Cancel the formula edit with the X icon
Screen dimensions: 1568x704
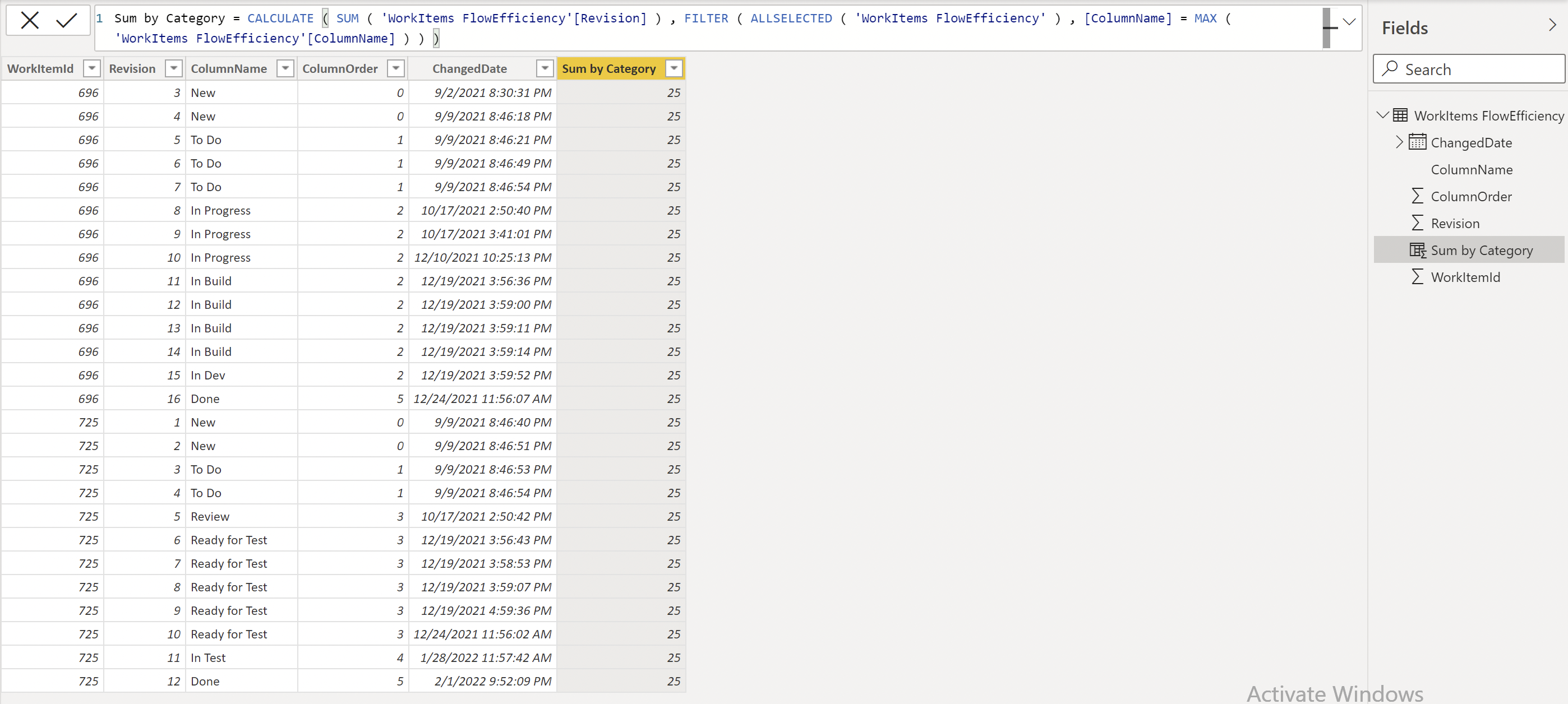pos(29,20)
